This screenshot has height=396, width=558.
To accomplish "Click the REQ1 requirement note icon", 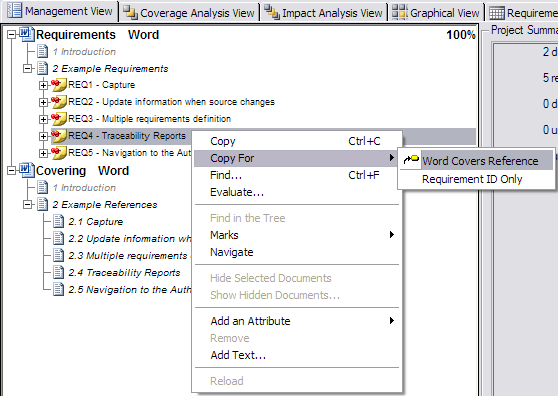I will coord(58,85).
